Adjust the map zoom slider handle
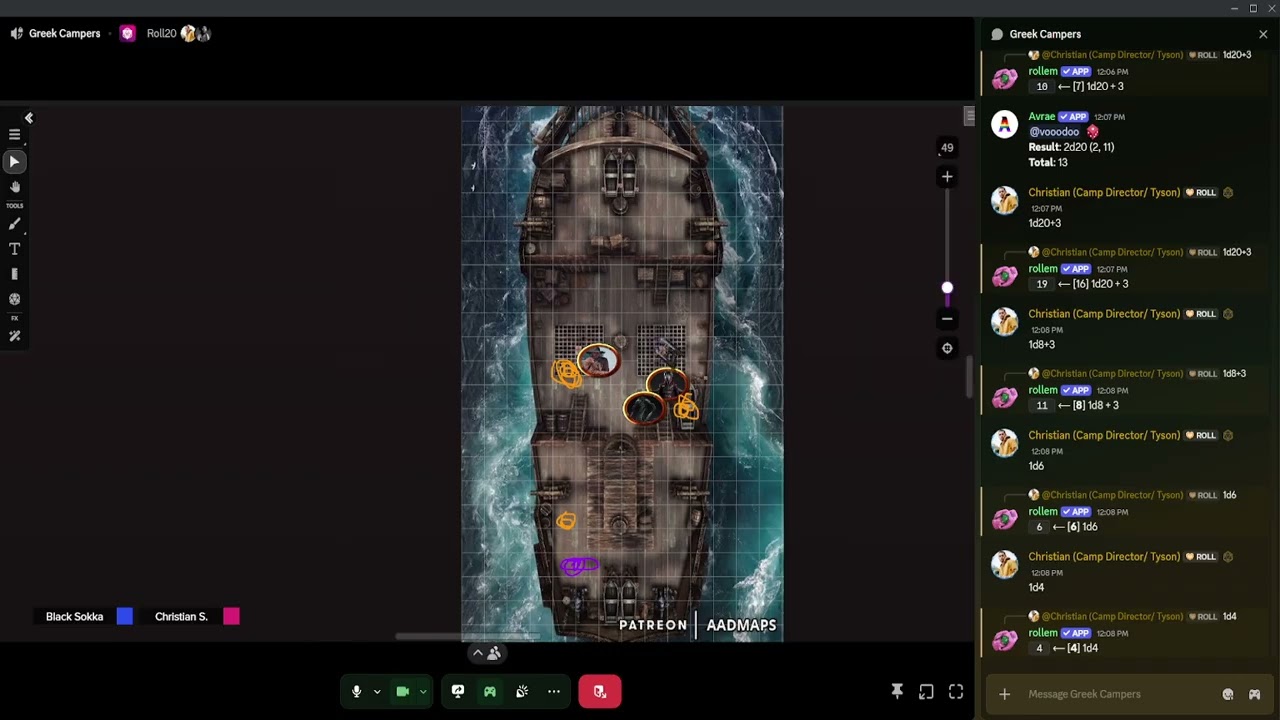The height and width of the screenshot is (720, 1280). pos(947,288)
